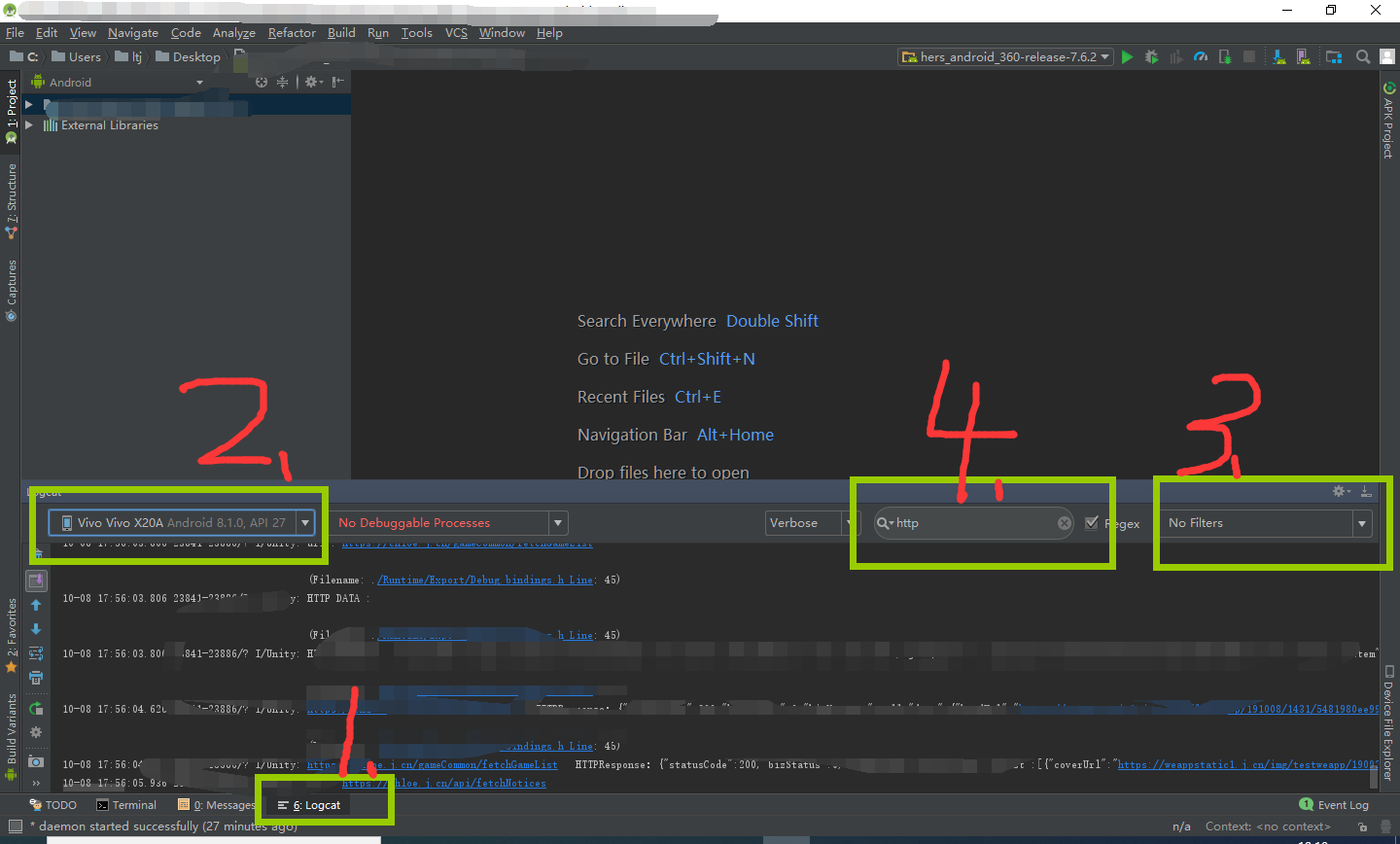Open the Build Variants side tab
1400x844 pixels.
(x=12, y=737)
